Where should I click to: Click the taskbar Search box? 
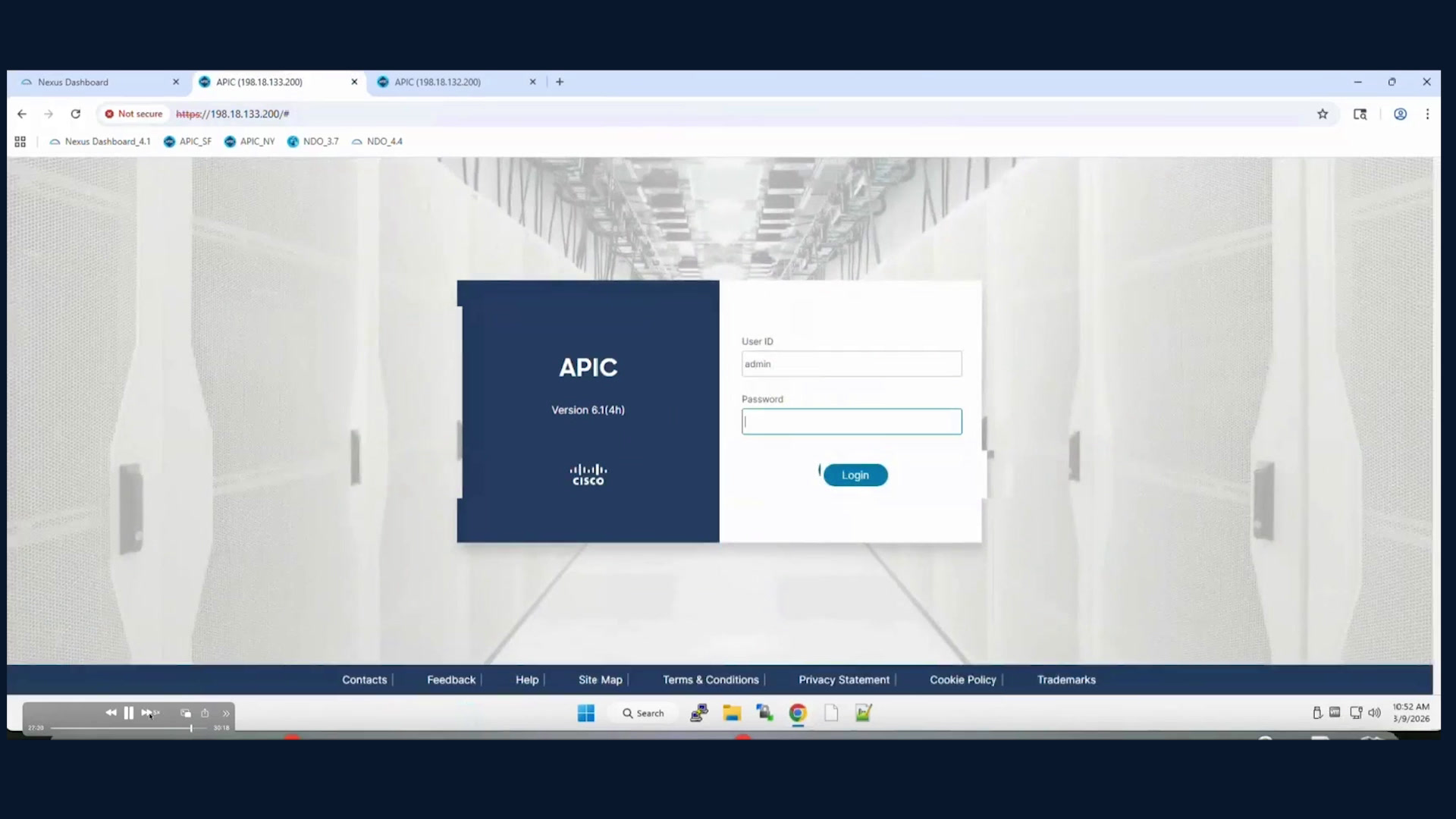click(x=643, y=713)
